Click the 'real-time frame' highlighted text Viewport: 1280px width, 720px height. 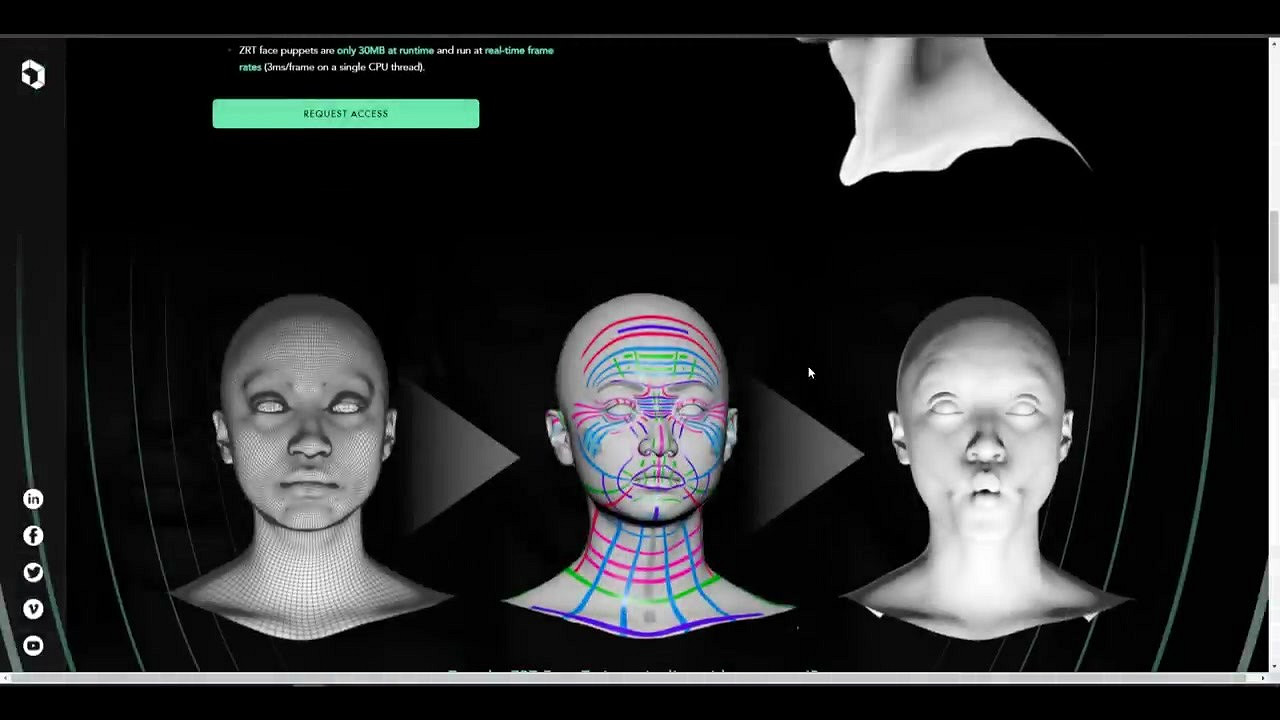point(518,50)
